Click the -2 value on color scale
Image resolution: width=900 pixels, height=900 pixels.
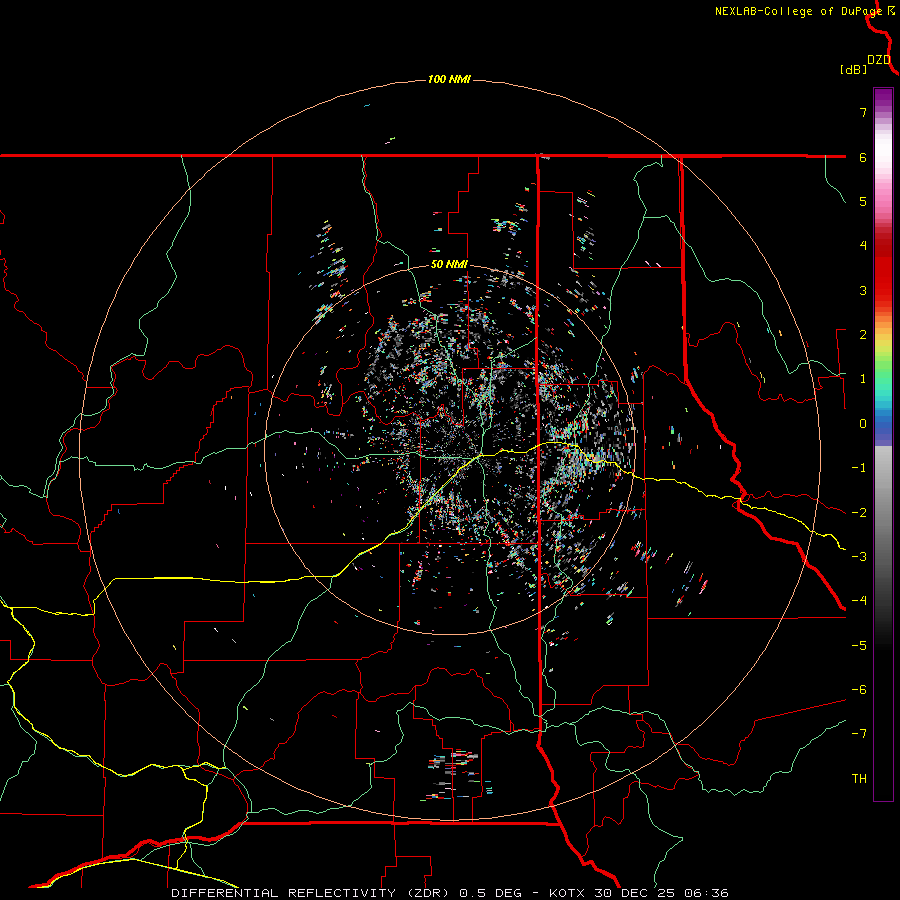859,513
